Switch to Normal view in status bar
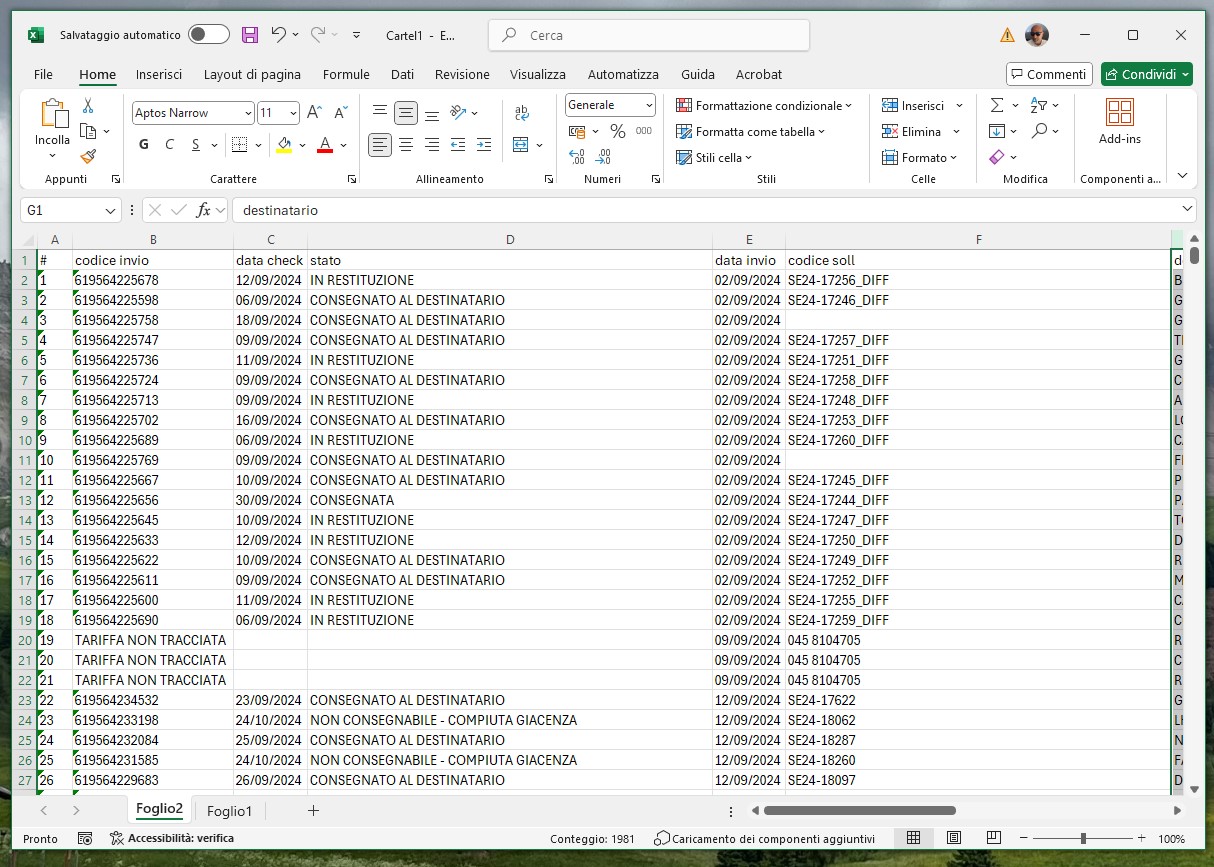1214x867 pixels. [913, 838]
